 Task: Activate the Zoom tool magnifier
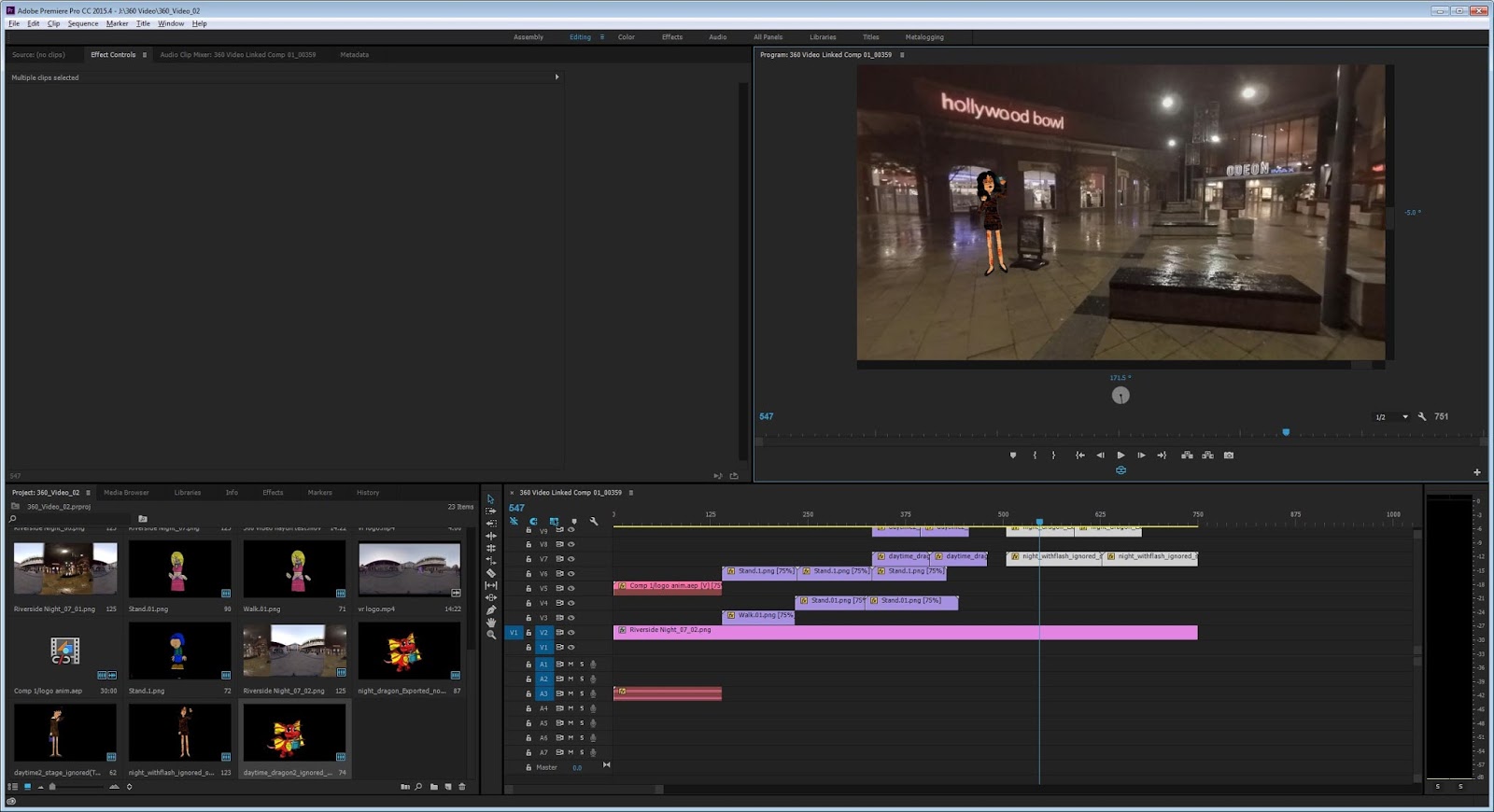(x=491, y=635)
